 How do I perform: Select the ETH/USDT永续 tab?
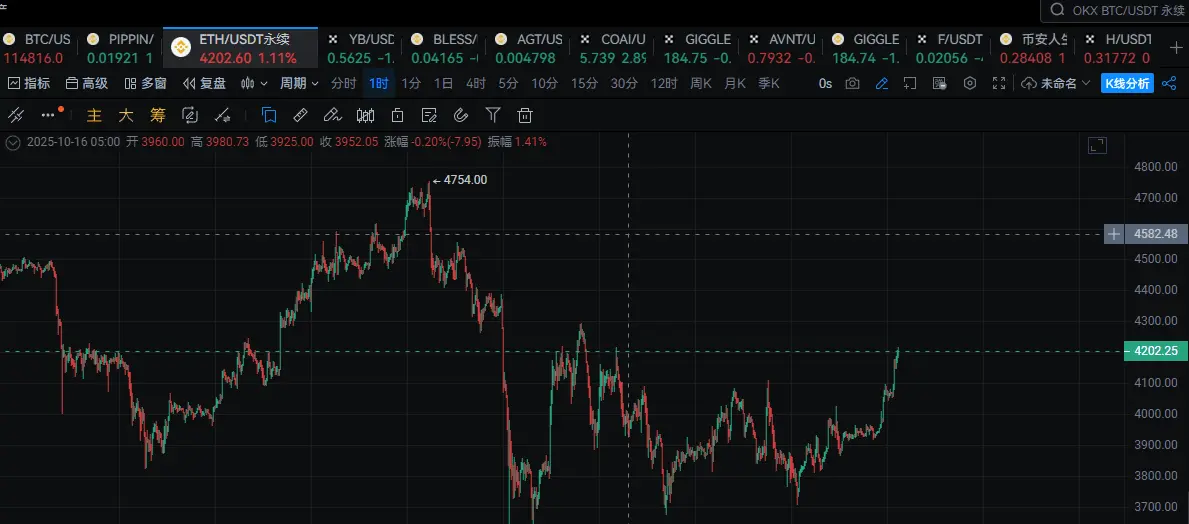(242, 49)
